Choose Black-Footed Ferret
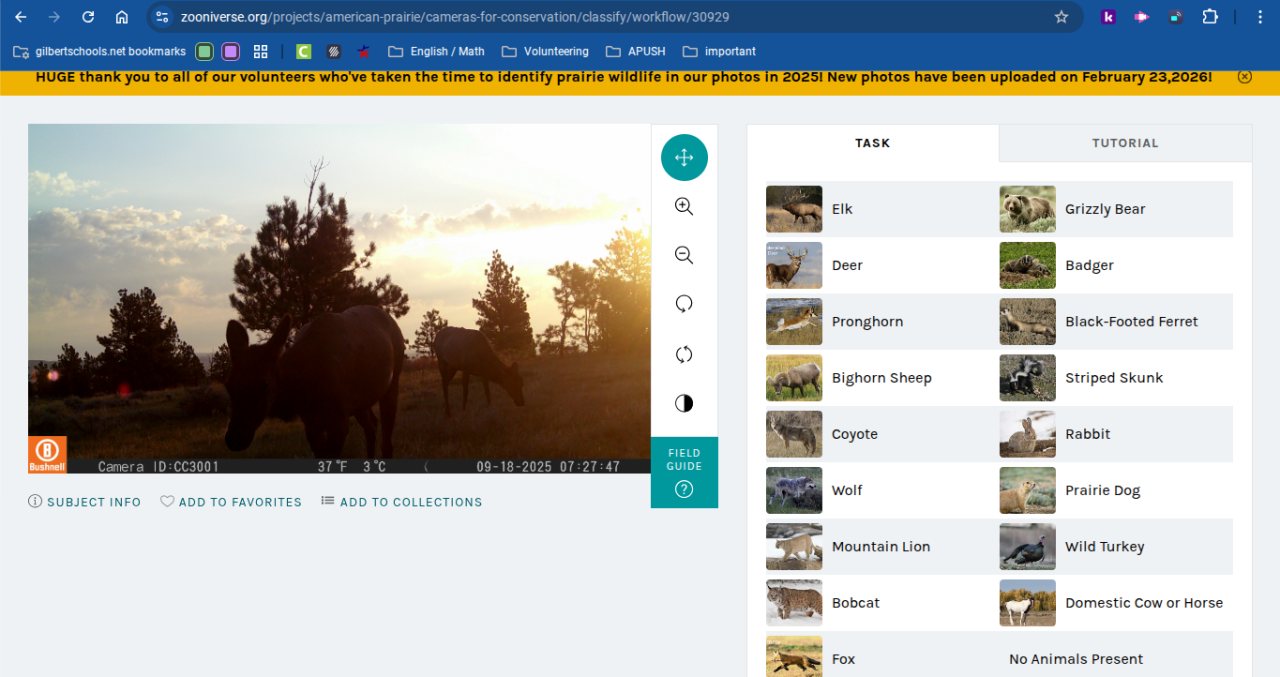 [x=1116, y=321]
